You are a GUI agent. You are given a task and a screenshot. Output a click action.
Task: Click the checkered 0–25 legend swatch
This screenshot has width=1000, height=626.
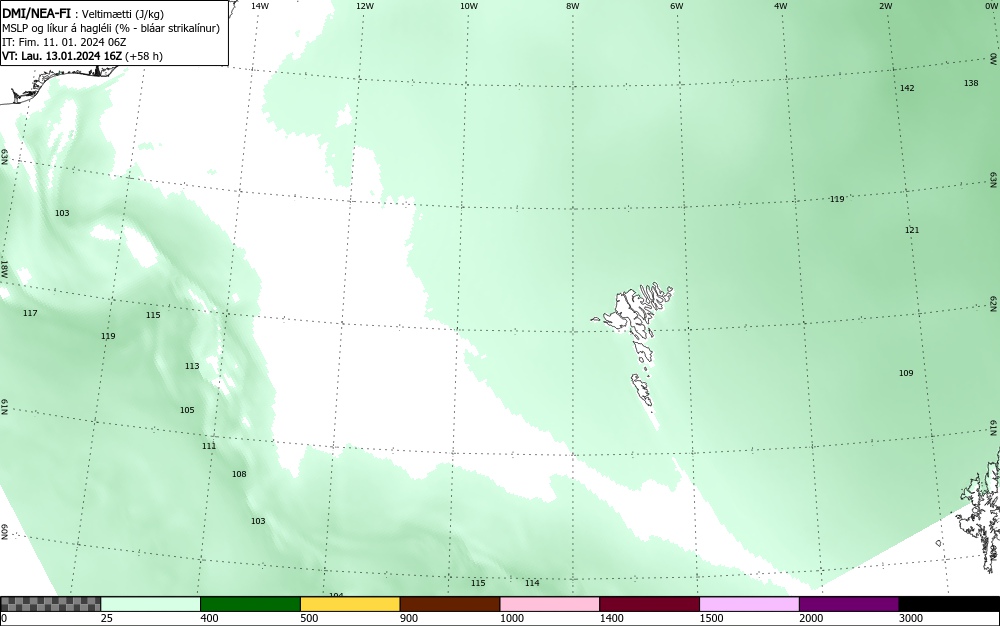pos(50,604)
